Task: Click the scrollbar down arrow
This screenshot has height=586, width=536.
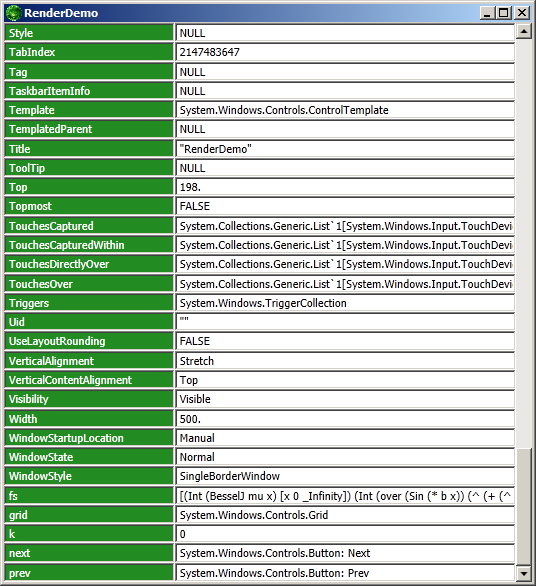Action: coord(524,573)
